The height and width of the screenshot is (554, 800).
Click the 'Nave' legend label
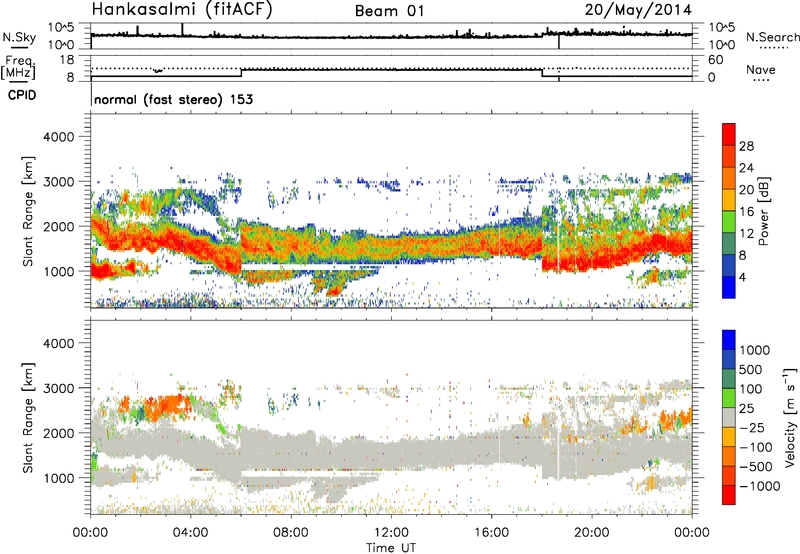[x=761, y=70]
